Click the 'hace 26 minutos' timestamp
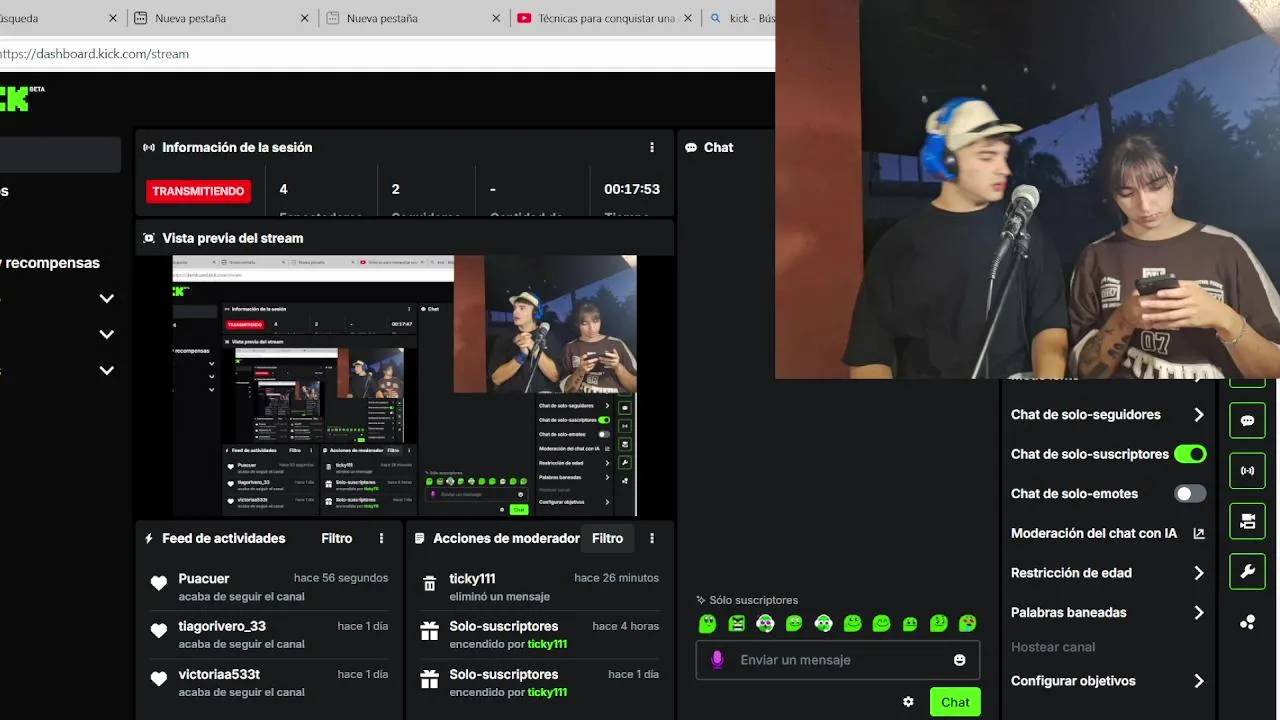 [617, 578]
